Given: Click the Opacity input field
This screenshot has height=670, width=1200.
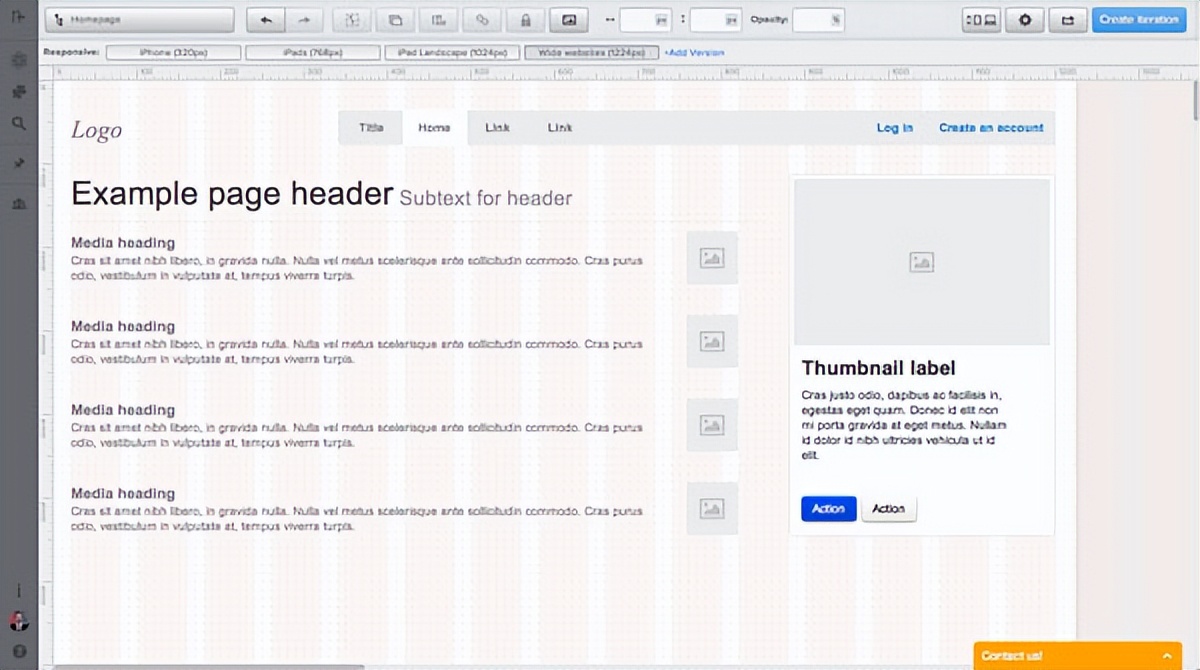Looking at the screenshot, I should click(x=818, y=20).
